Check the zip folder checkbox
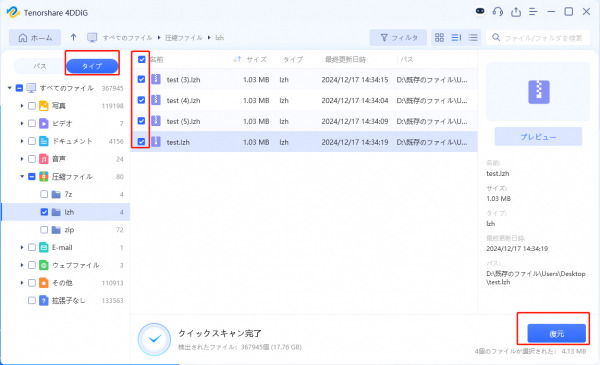Screen dimensions: 600x365 44,230
